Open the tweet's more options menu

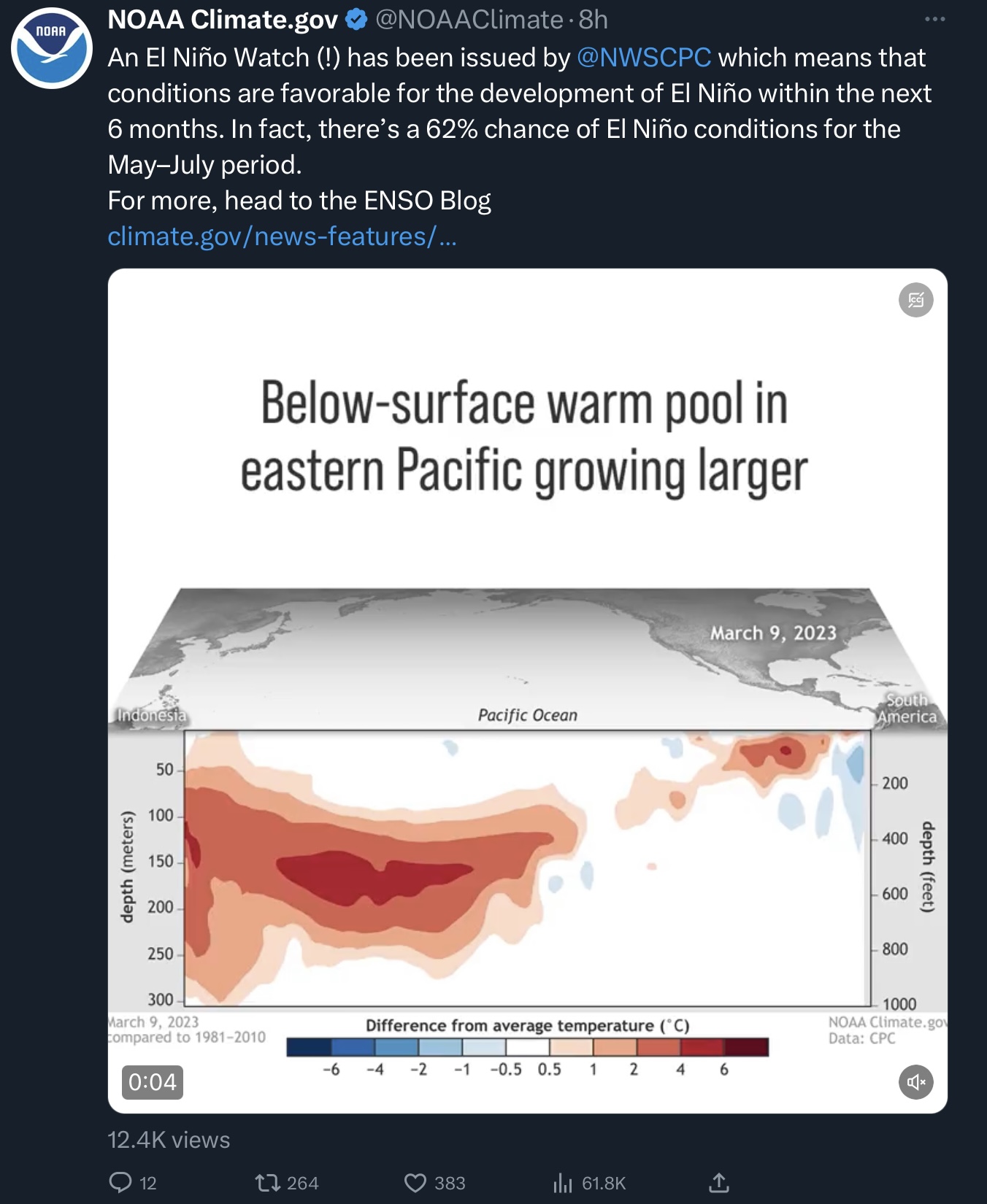click(934, 20)
